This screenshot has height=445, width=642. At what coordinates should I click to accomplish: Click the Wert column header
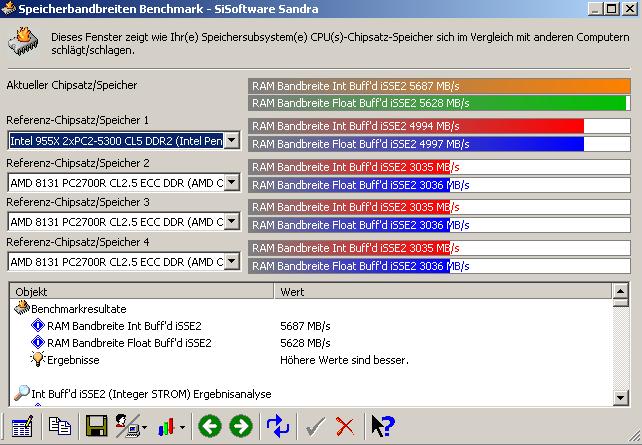pos(442,291)
